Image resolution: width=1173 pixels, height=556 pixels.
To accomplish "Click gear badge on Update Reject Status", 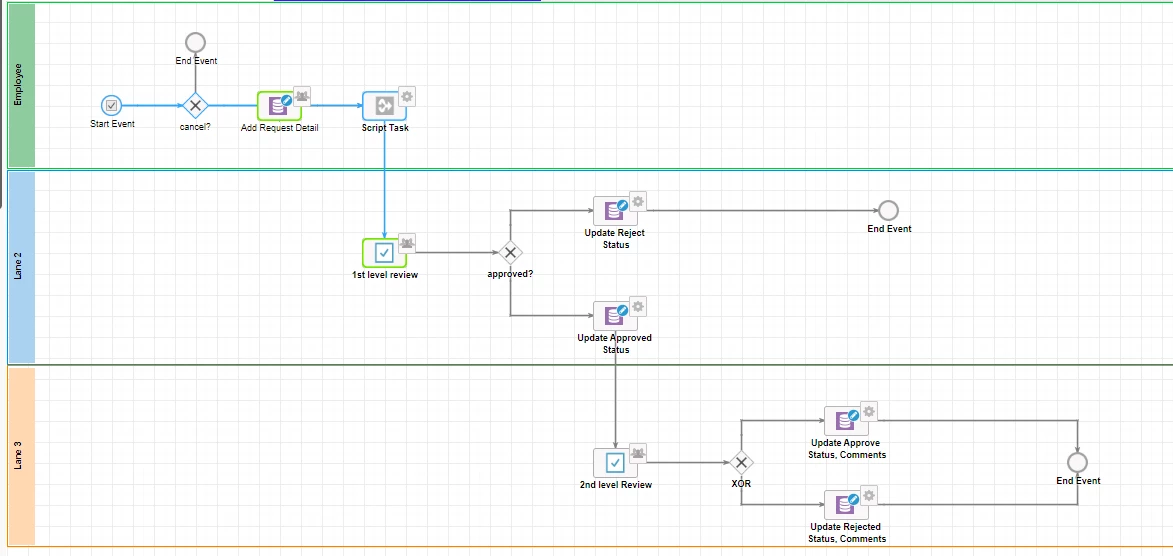I will pos(637,201).
